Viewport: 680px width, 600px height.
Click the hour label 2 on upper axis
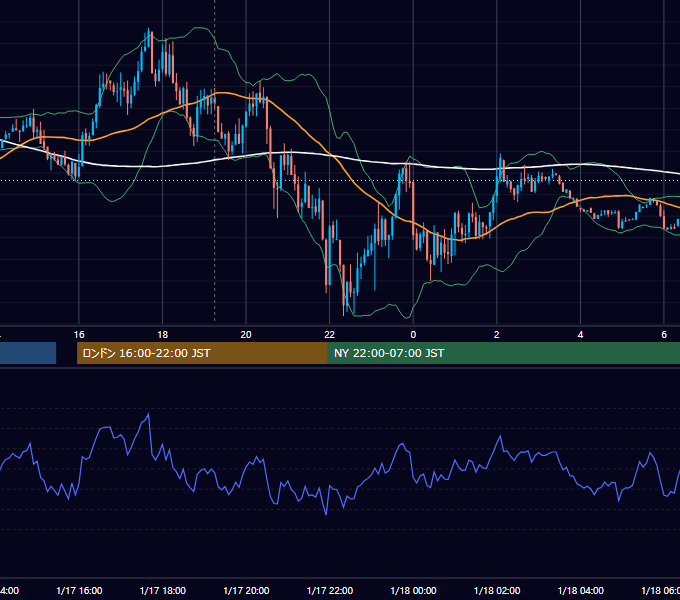(497, 335)
